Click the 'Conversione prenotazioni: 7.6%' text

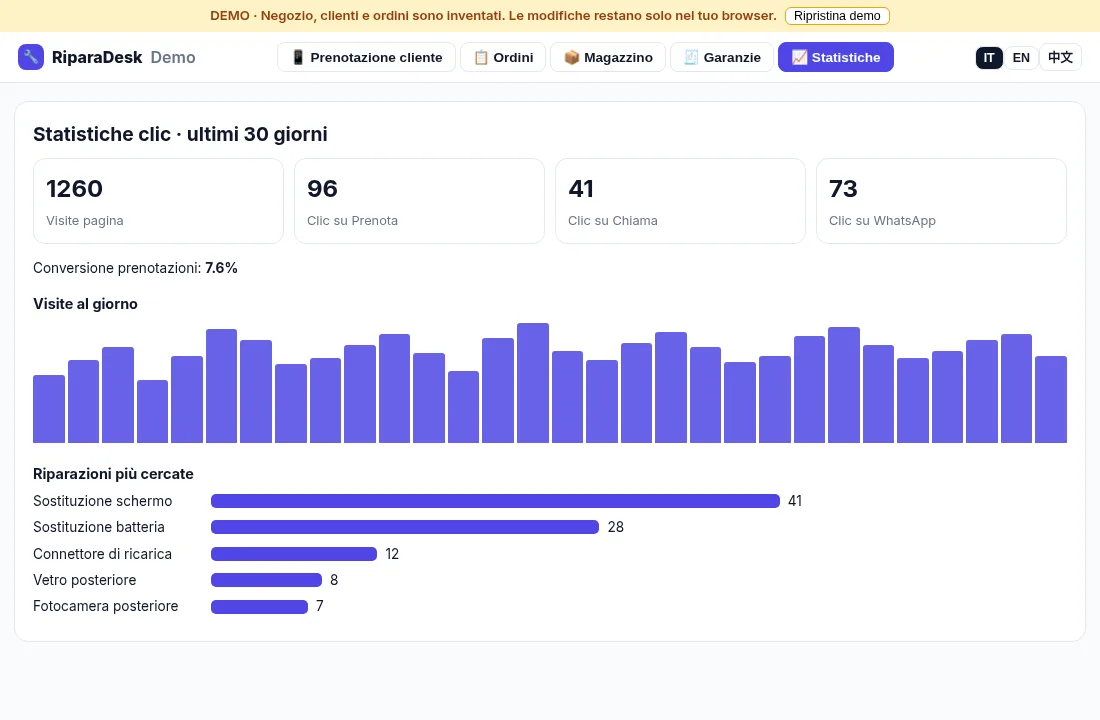tap(135, 268)
